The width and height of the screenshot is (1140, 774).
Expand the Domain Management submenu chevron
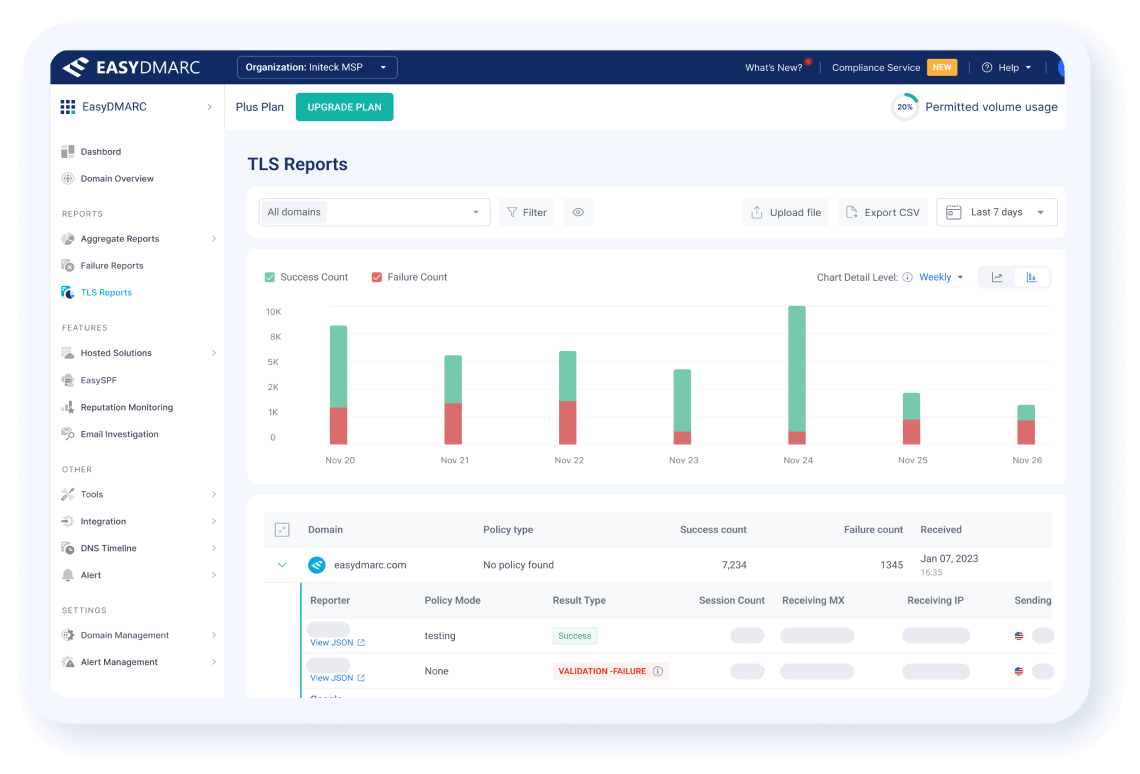coord(214,635)
